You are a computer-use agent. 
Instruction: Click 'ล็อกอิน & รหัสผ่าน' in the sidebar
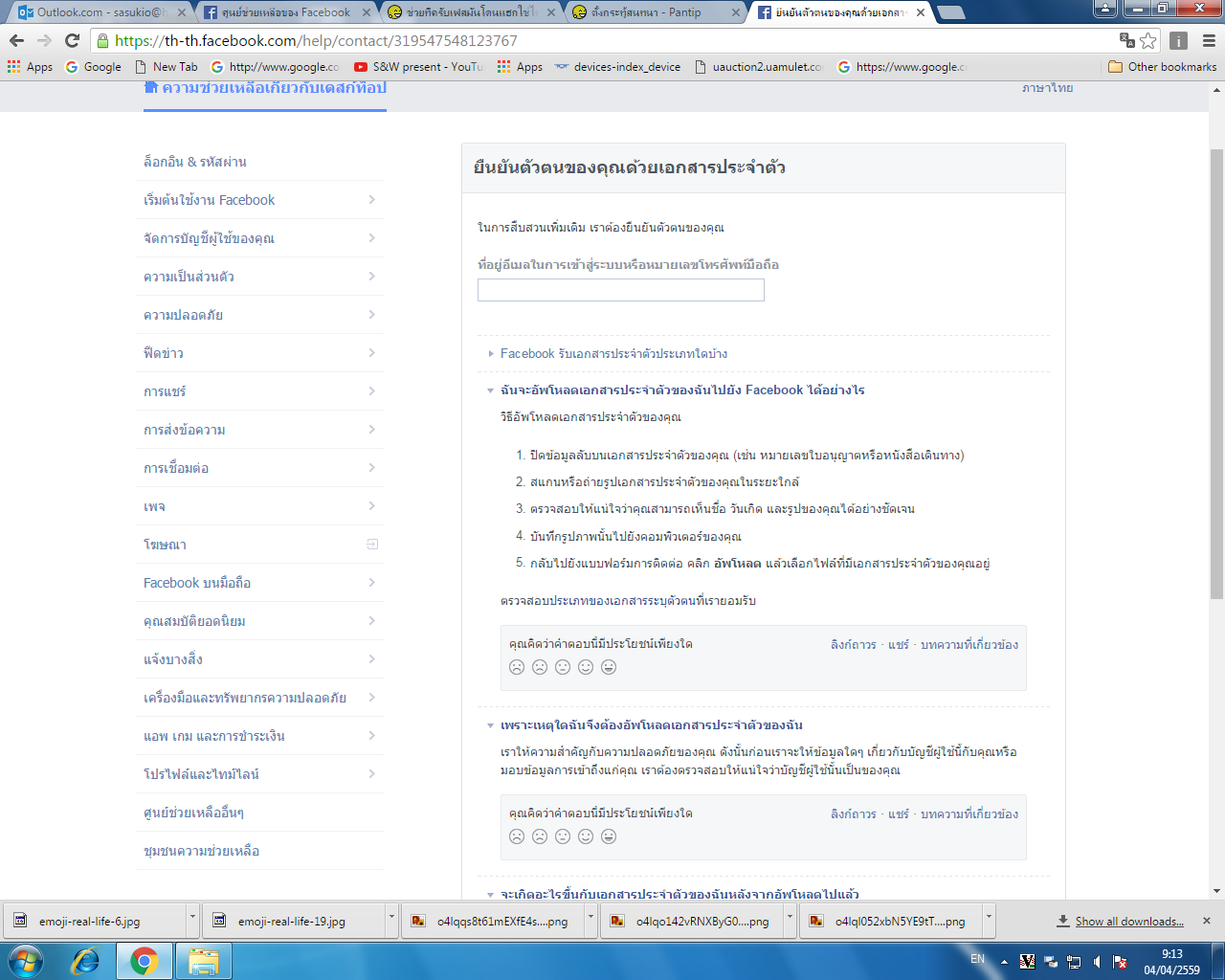pyautogui.click(x=195, y=162)
